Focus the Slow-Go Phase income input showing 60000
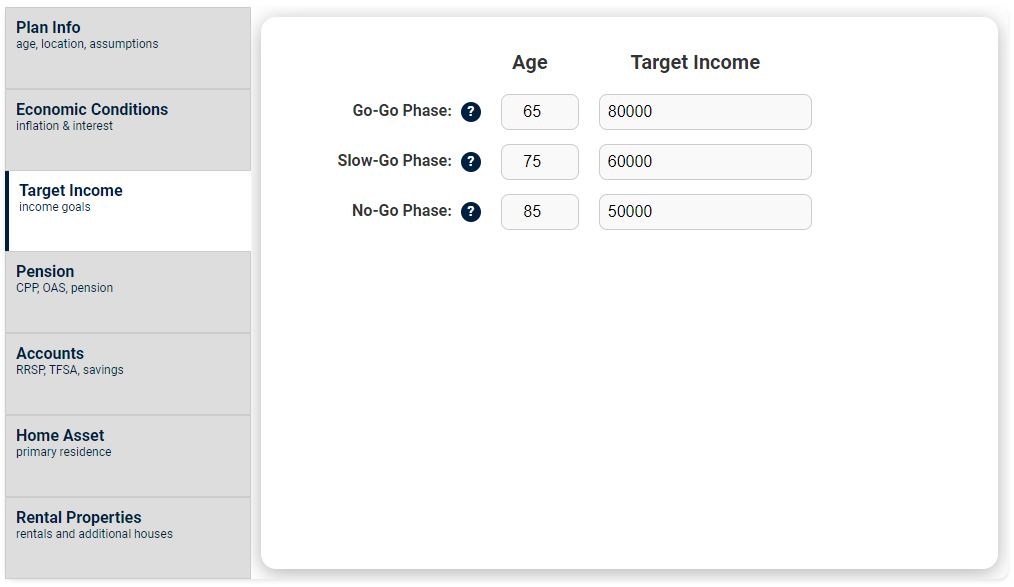 [x=705, y=162]
